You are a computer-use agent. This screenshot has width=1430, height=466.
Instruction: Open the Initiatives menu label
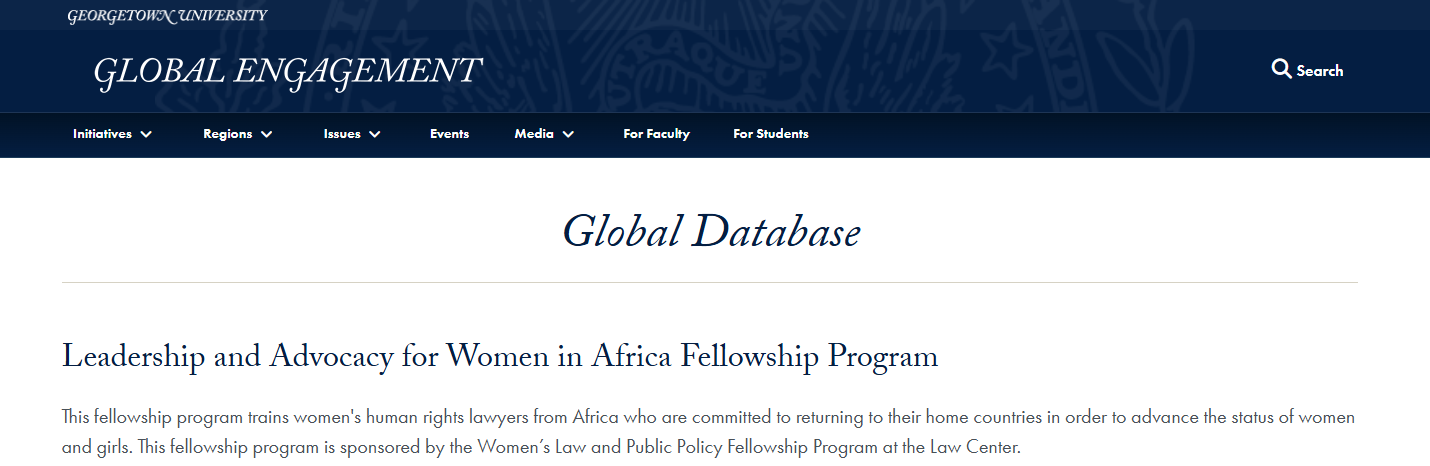[102, 134]
